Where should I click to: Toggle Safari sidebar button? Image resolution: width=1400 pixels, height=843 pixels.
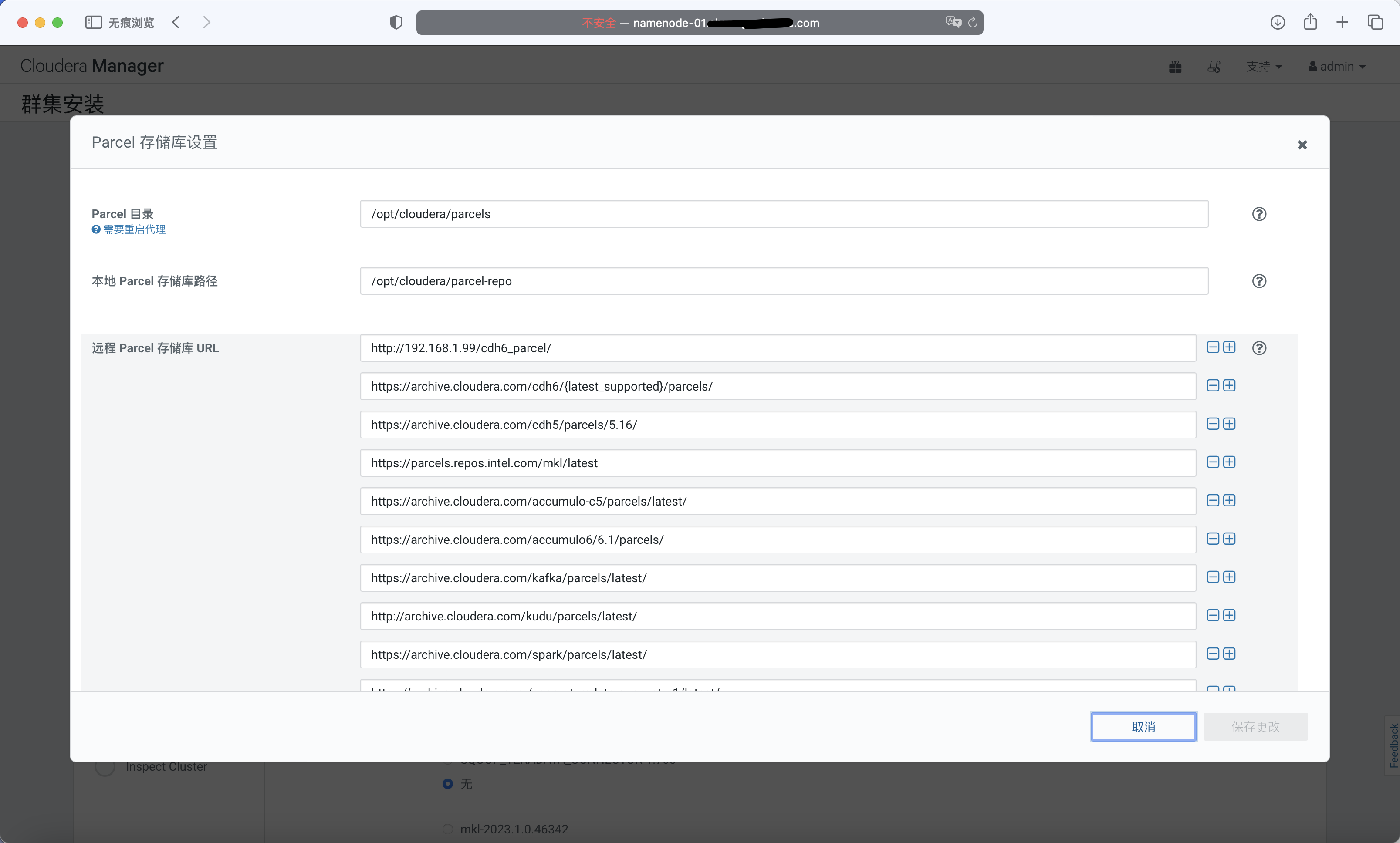click(x=93, y=22)
